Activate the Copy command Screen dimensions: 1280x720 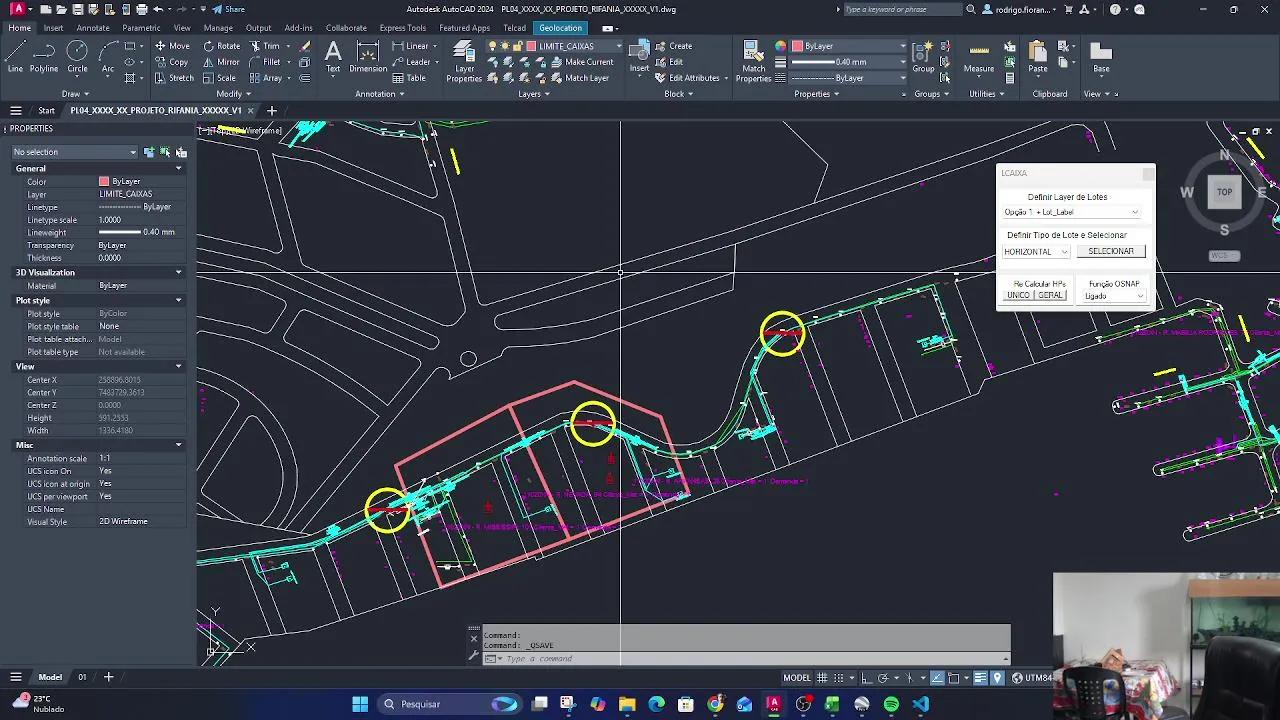pyautogui.click(x=170, y=62)
